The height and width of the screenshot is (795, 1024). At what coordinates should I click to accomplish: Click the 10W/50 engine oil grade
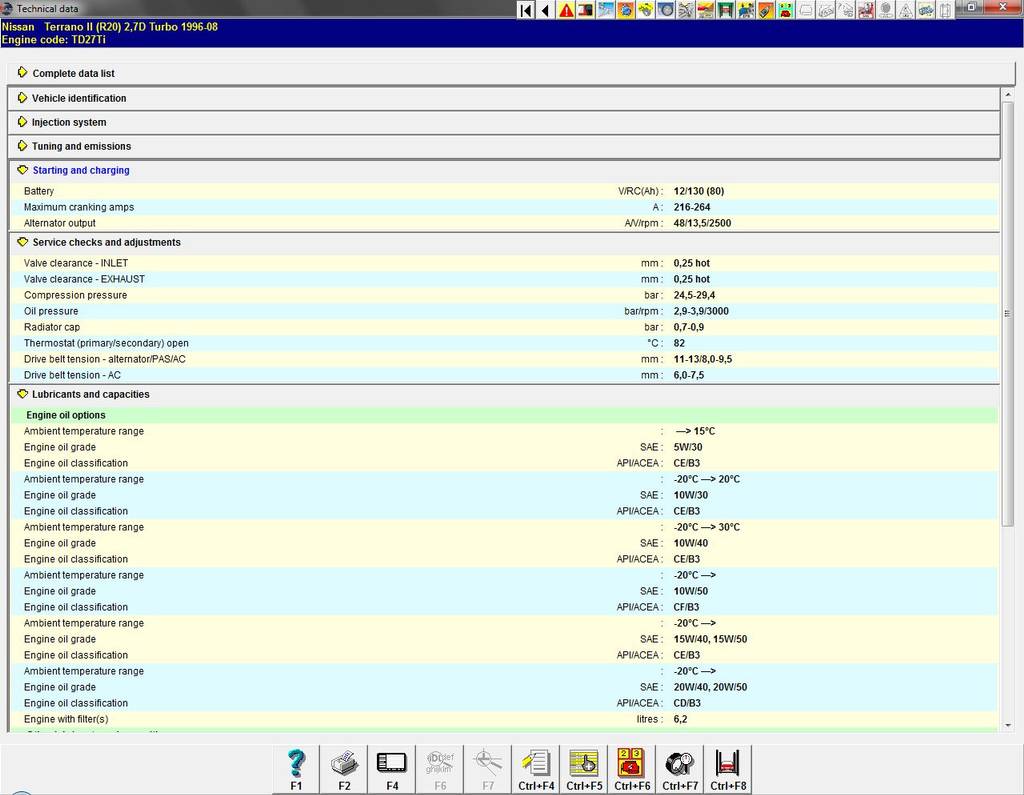690,591
